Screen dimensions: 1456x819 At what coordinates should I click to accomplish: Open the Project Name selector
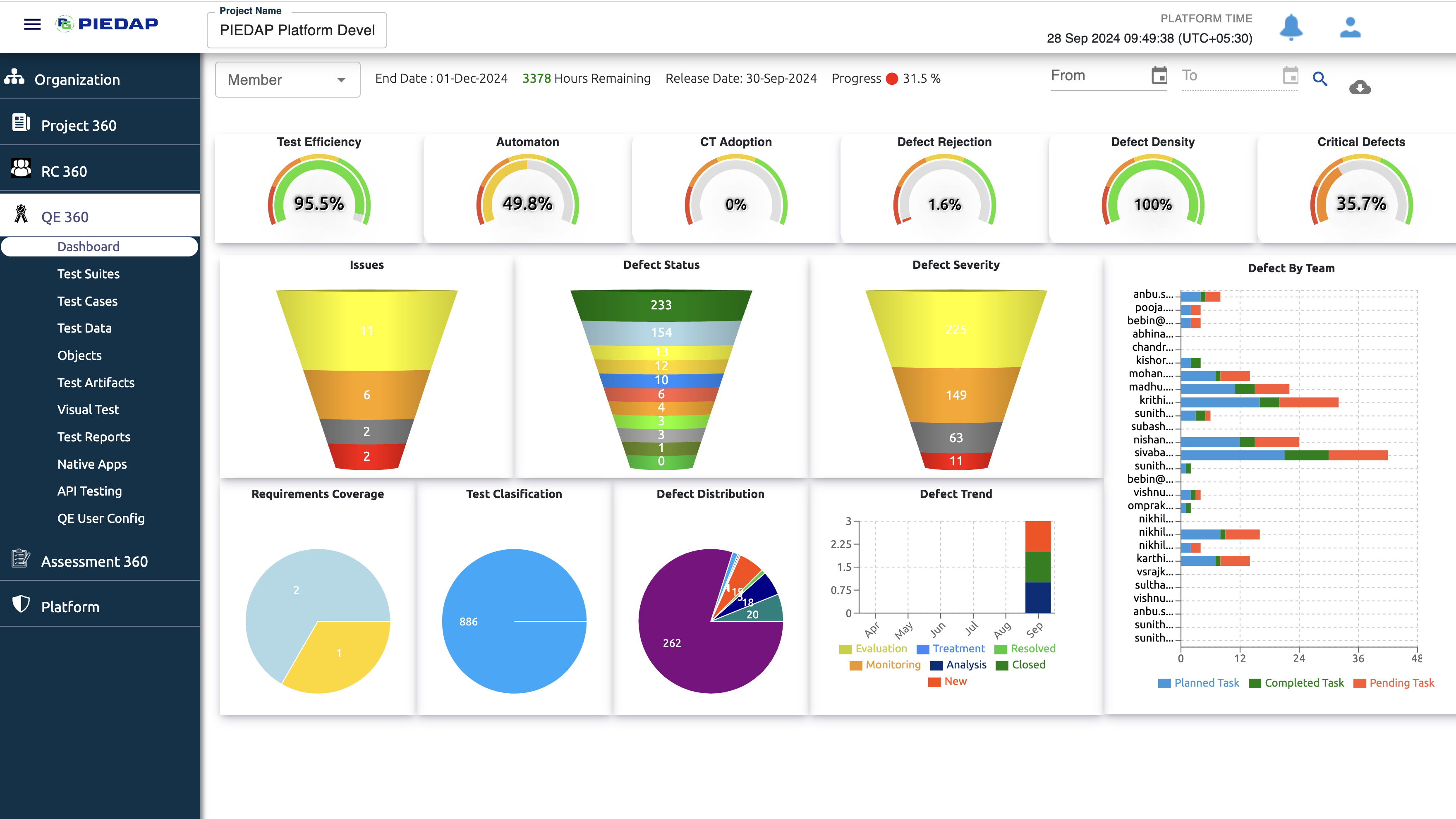tap(297, 30)
